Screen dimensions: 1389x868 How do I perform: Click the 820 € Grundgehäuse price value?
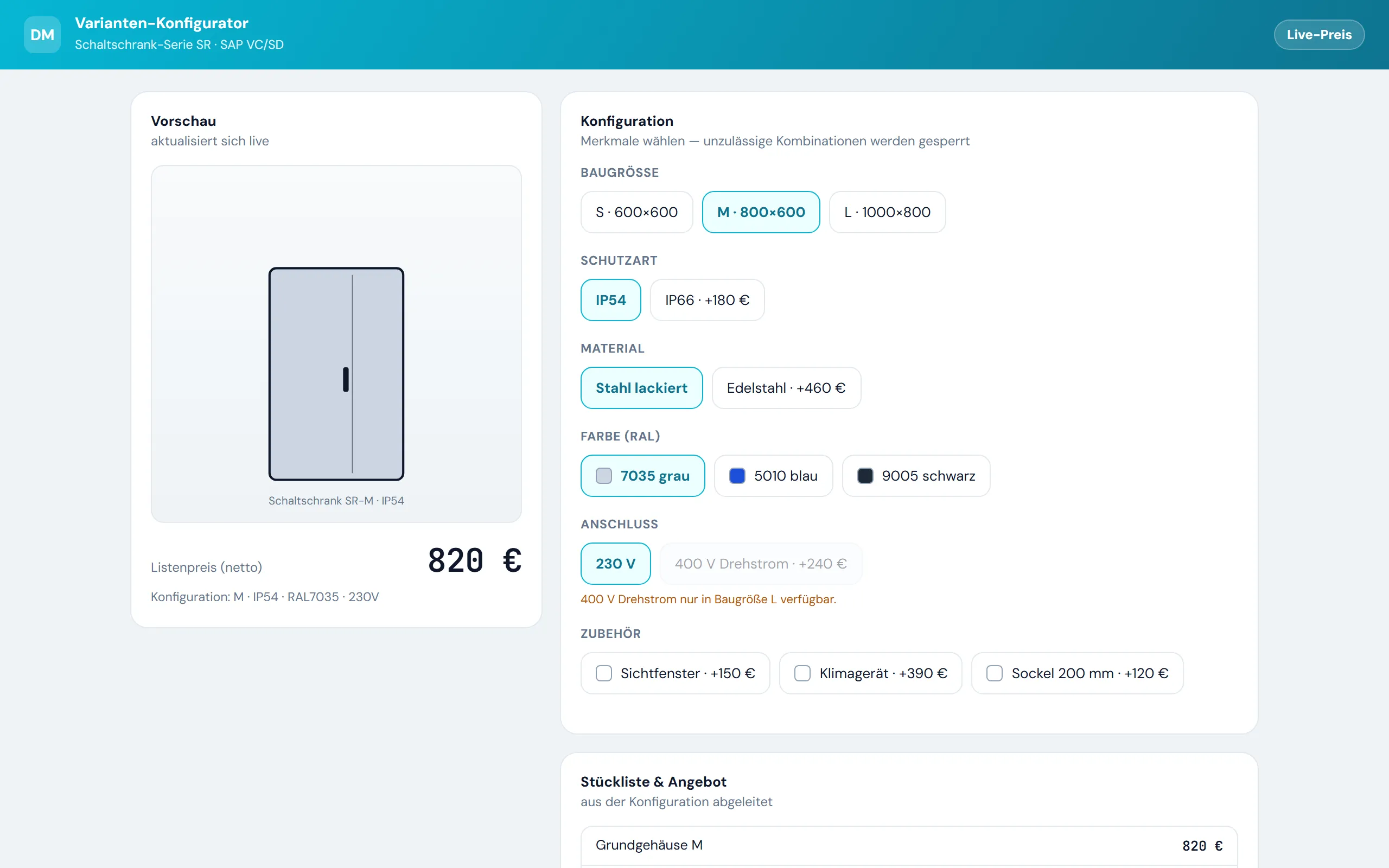[x=1202, y=846]
